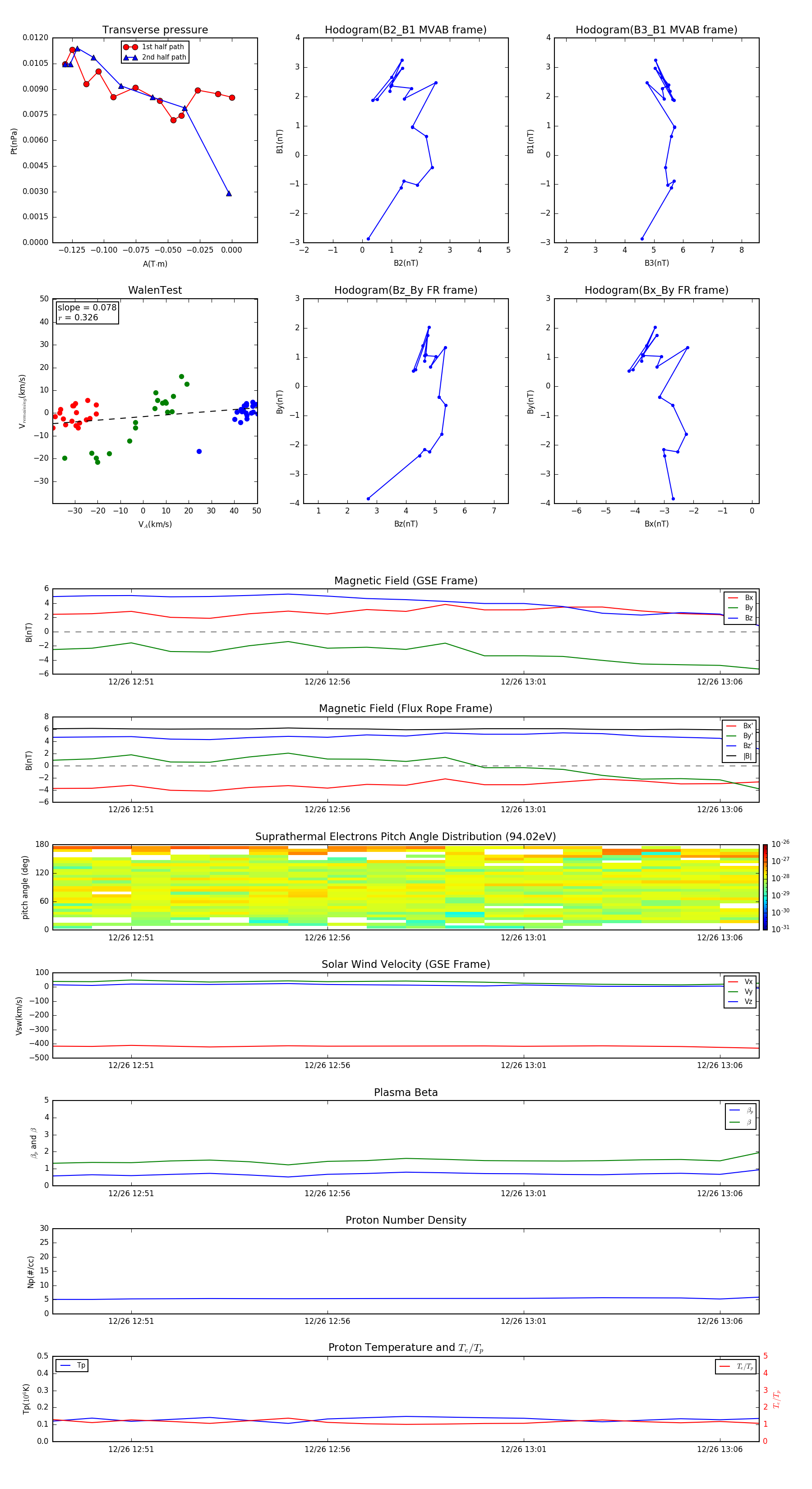Click the 'B3(nT)' axis label
812x1489 pixels.
click(x=656, y=263)
